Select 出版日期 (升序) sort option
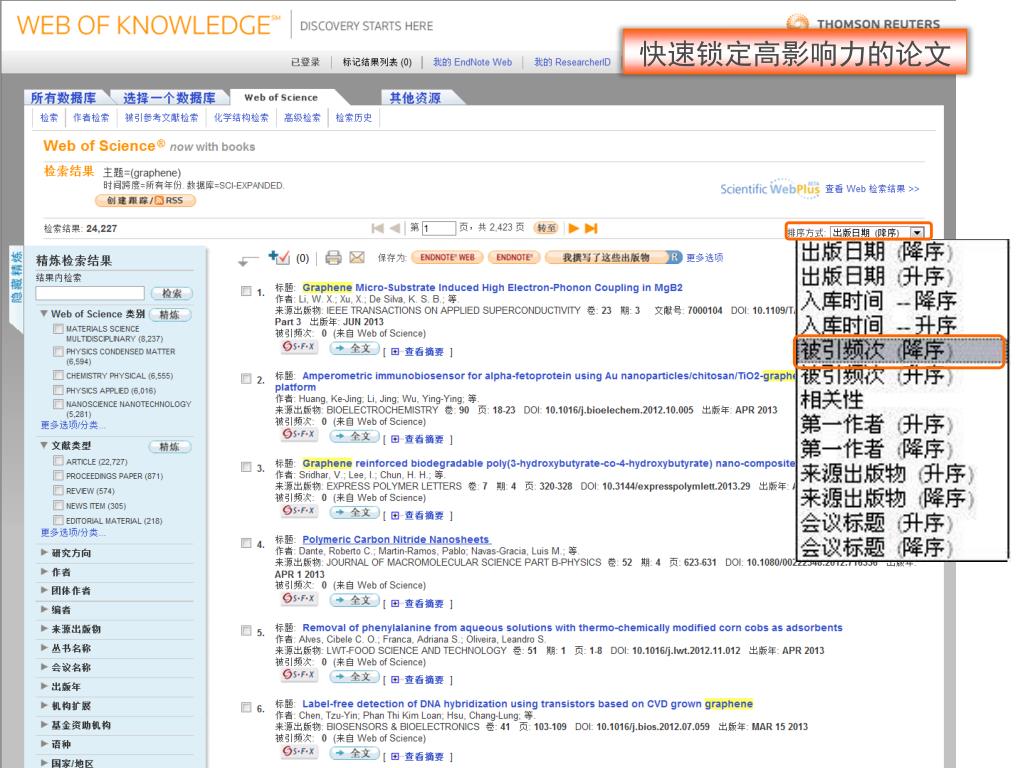 tap(876, 276)
